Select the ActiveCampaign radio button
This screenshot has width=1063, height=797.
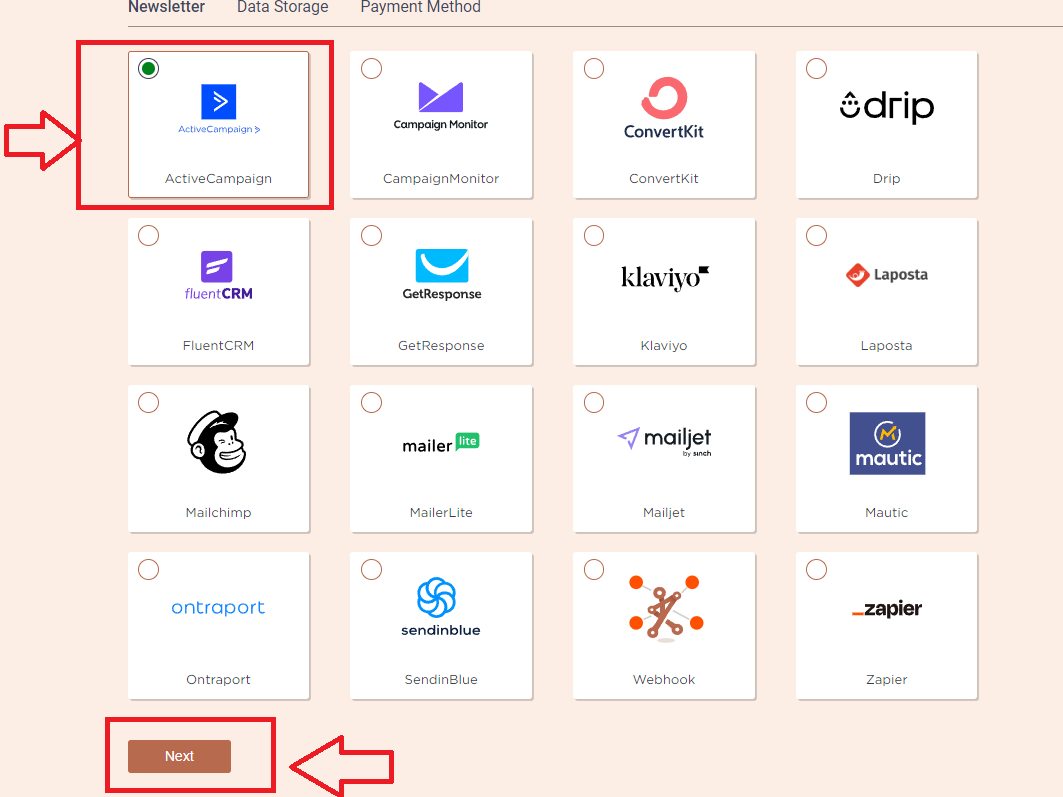click(148, 68)
